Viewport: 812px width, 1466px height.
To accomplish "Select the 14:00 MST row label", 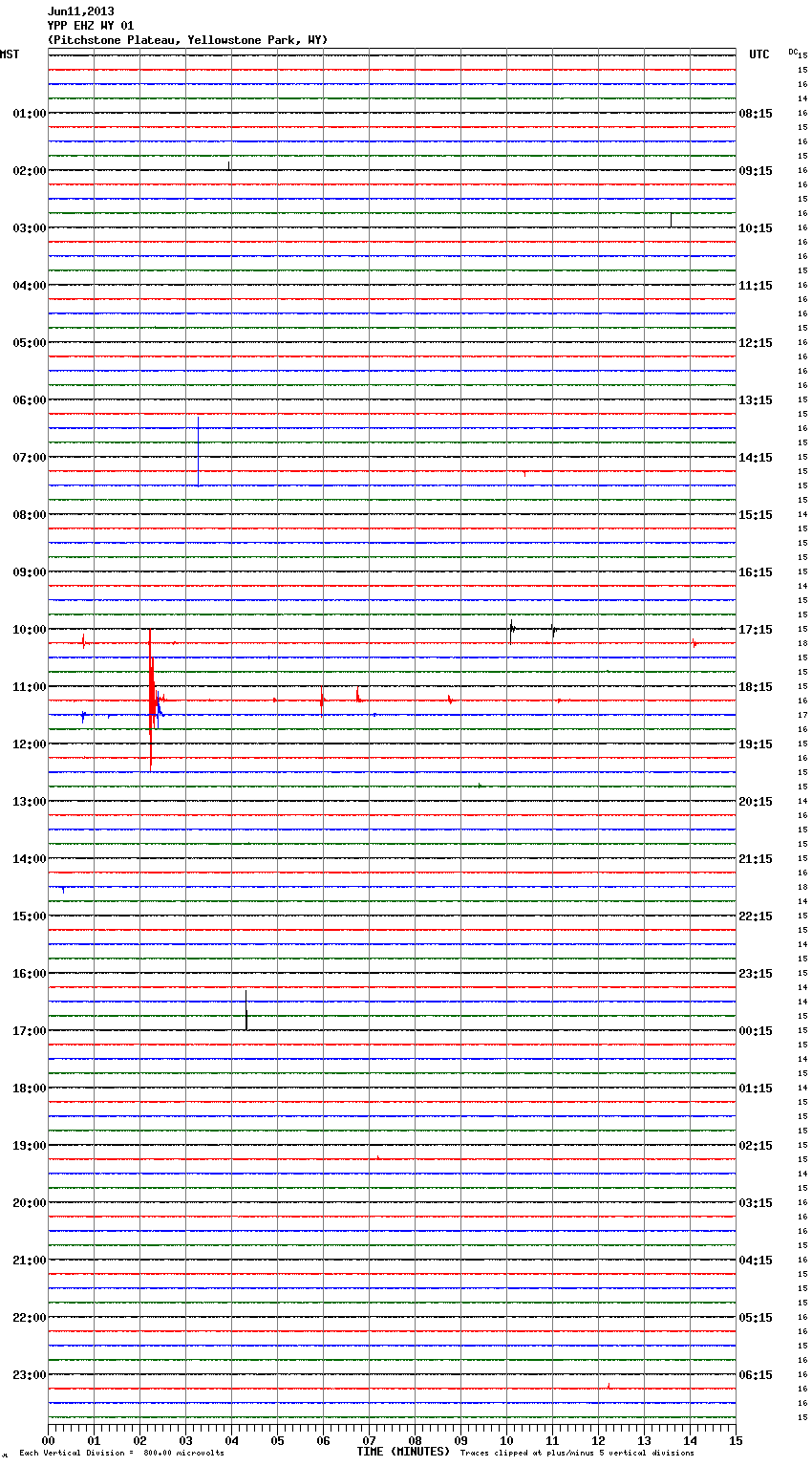I will [29, 859].
